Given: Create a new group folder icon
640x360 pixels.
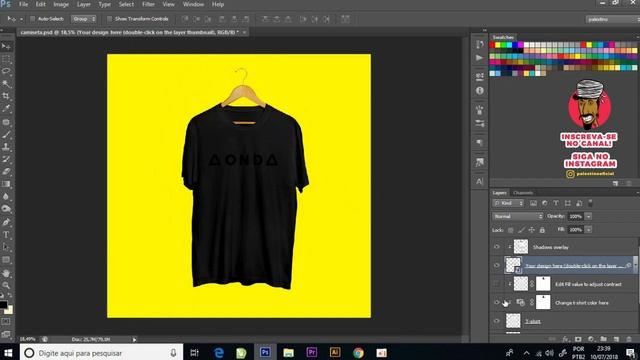Looking at the screenshot, I should point(603,339).
